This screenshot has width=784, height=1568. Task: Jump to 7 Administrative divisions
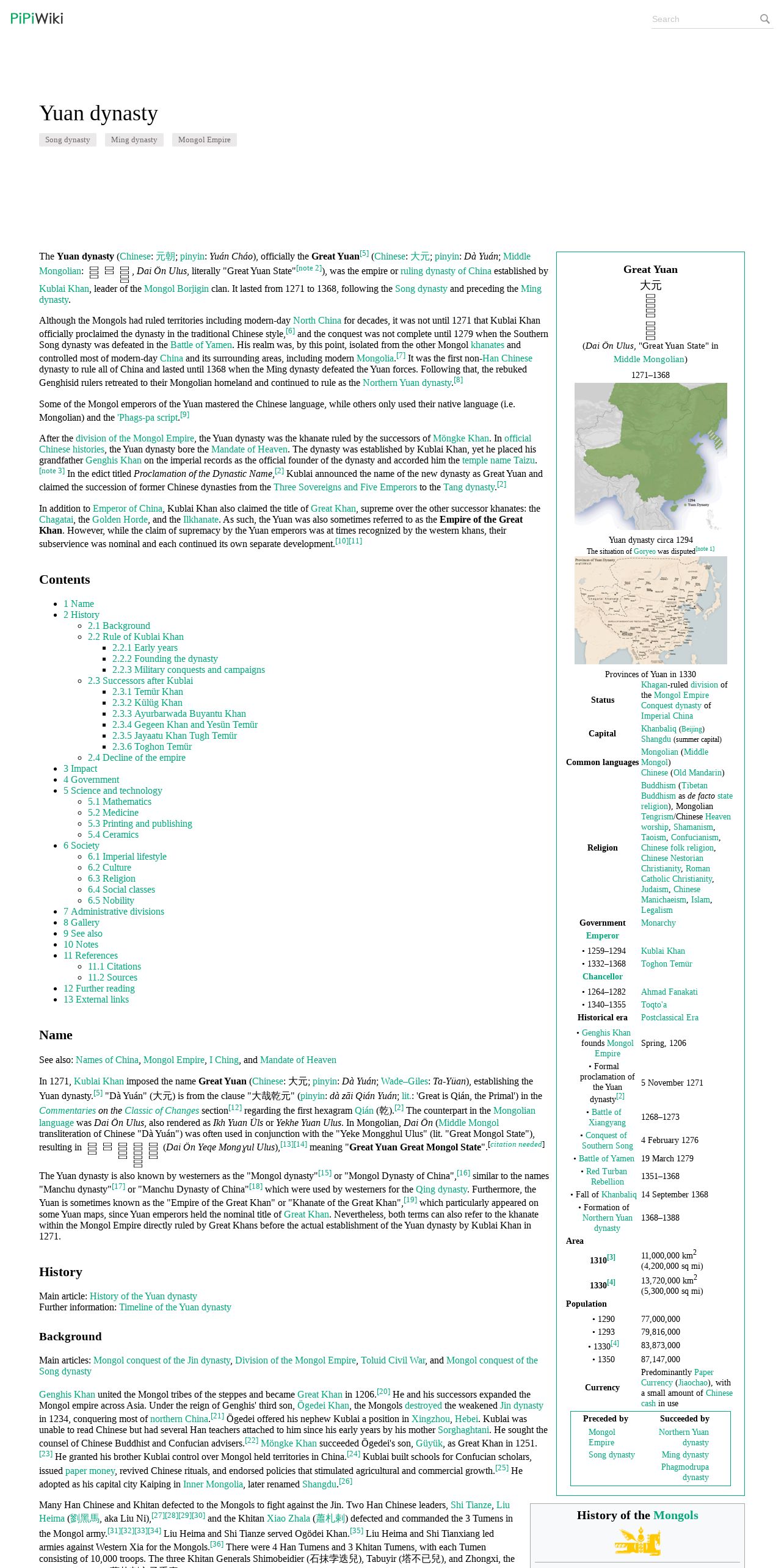pos(114,912)
